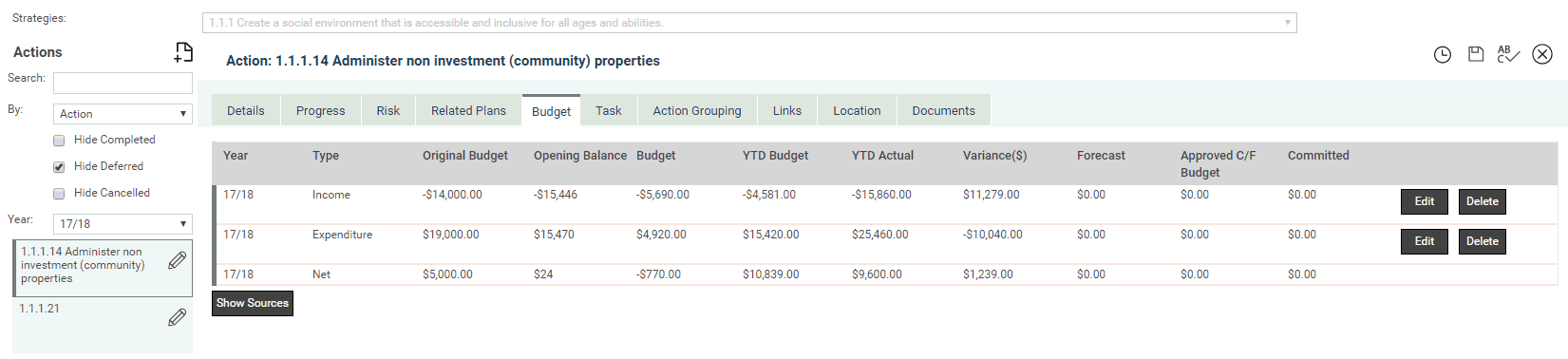Uncheck the Hide Deferred checkbox
The height and width of the screenshot is (359, 1568).
(59, 167)
